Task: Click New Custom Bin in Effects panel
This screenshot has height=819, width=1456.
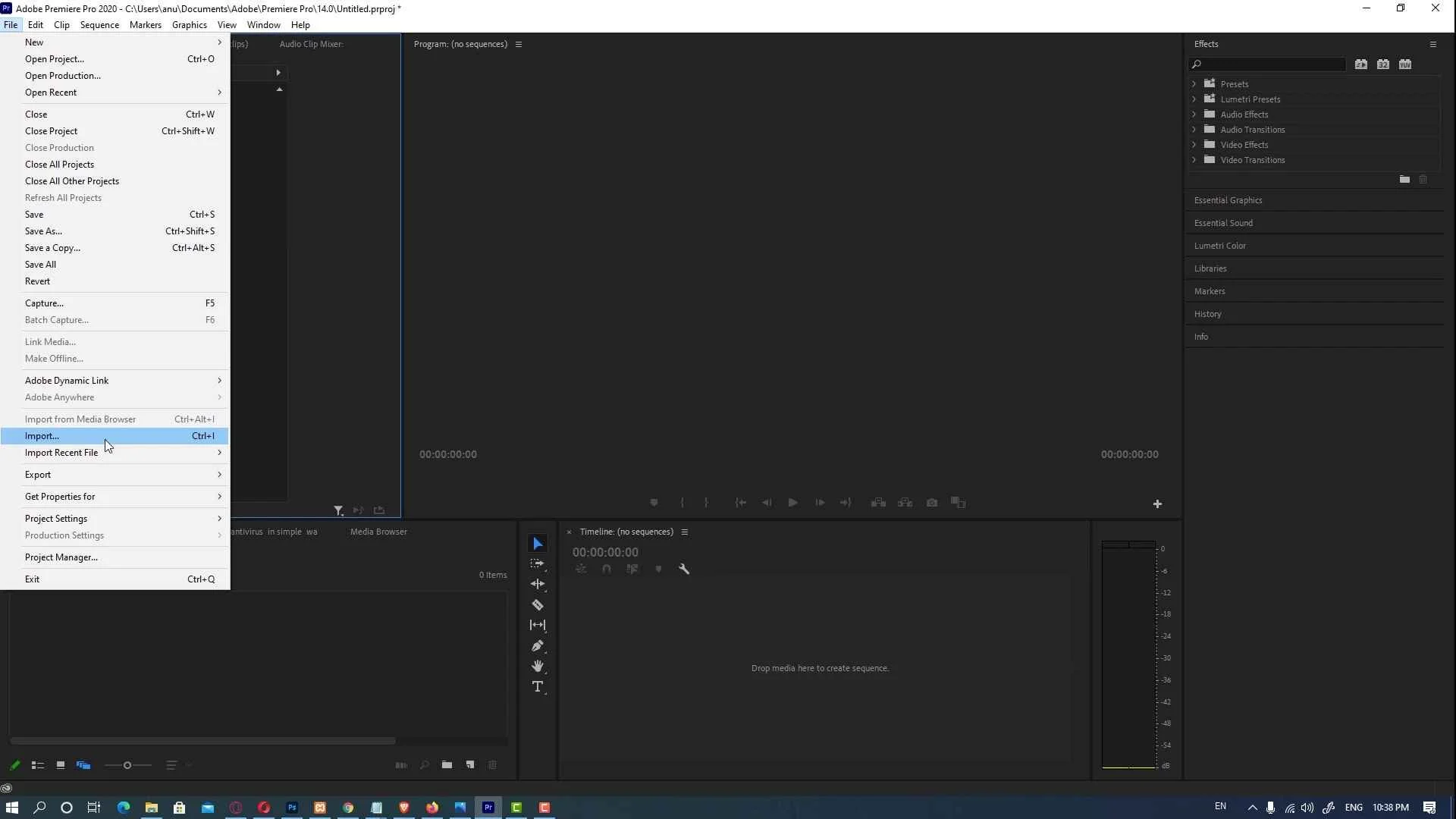Action: [1404, 180]
